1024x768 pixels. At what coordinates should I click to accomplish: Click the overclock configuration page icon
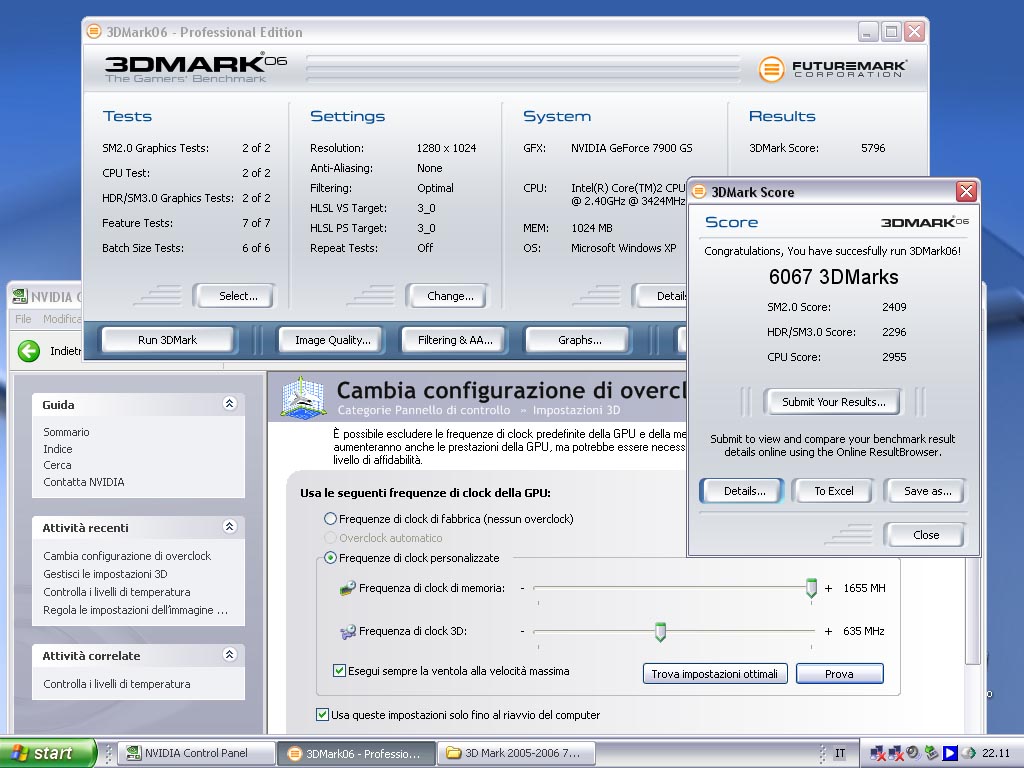click(302, 398)
